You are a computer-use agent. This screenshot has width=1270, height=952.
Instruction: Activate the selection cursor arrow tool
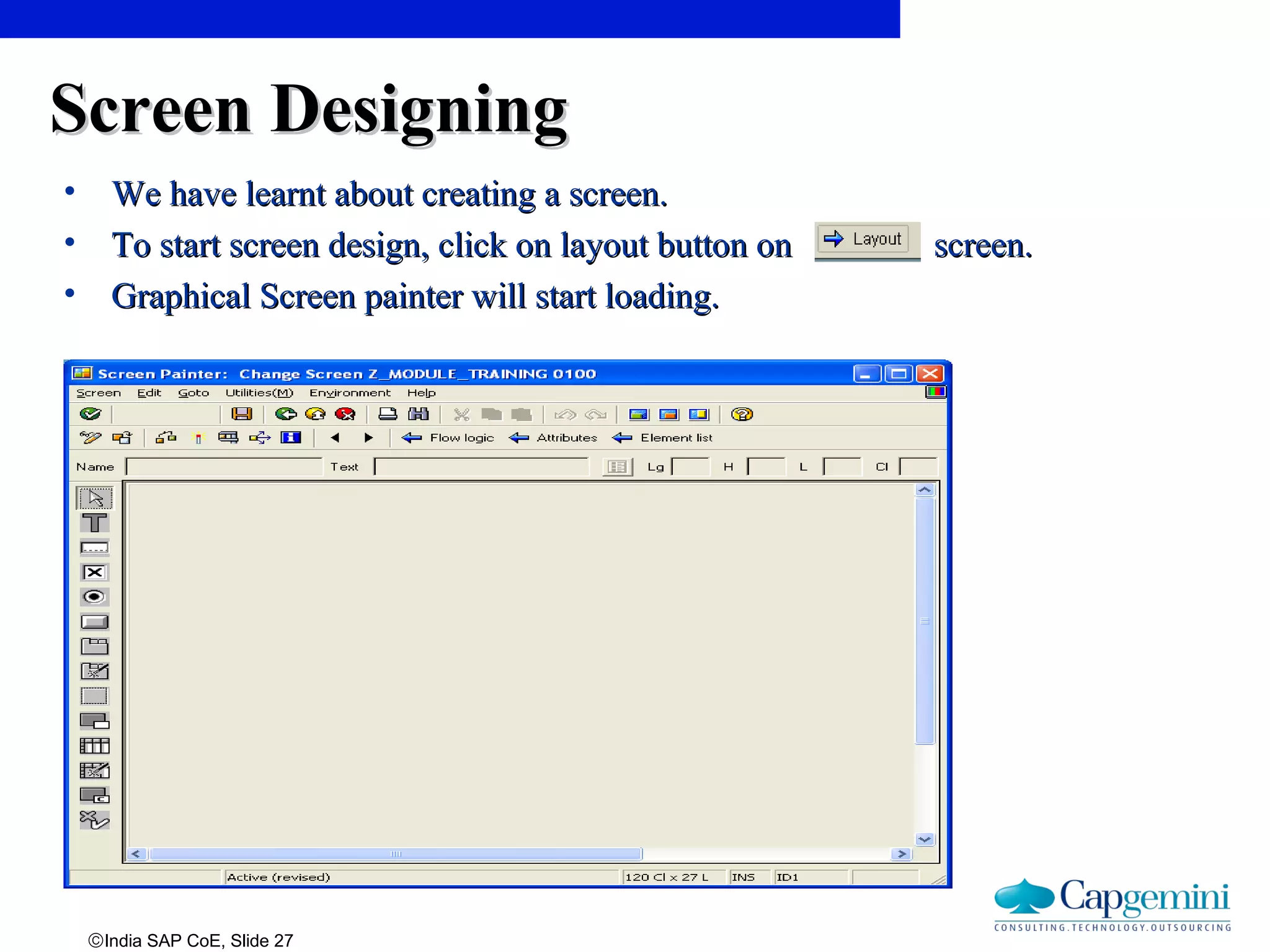click(94, 498)
